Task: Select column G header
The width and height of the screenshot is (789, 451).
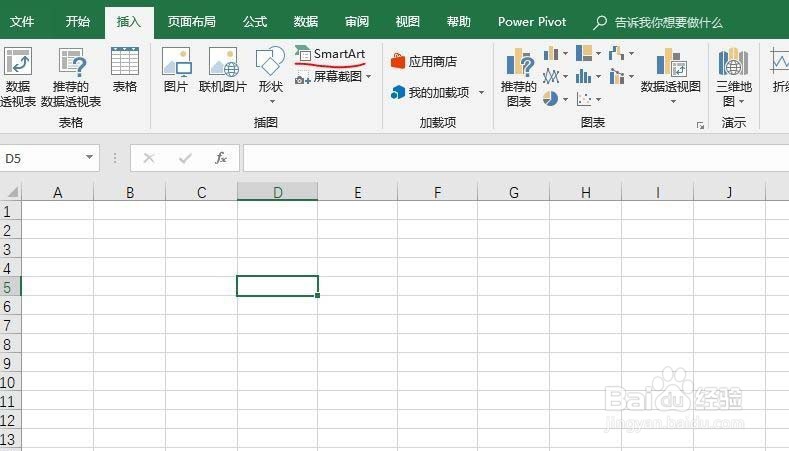Action: tap(513, 192)
